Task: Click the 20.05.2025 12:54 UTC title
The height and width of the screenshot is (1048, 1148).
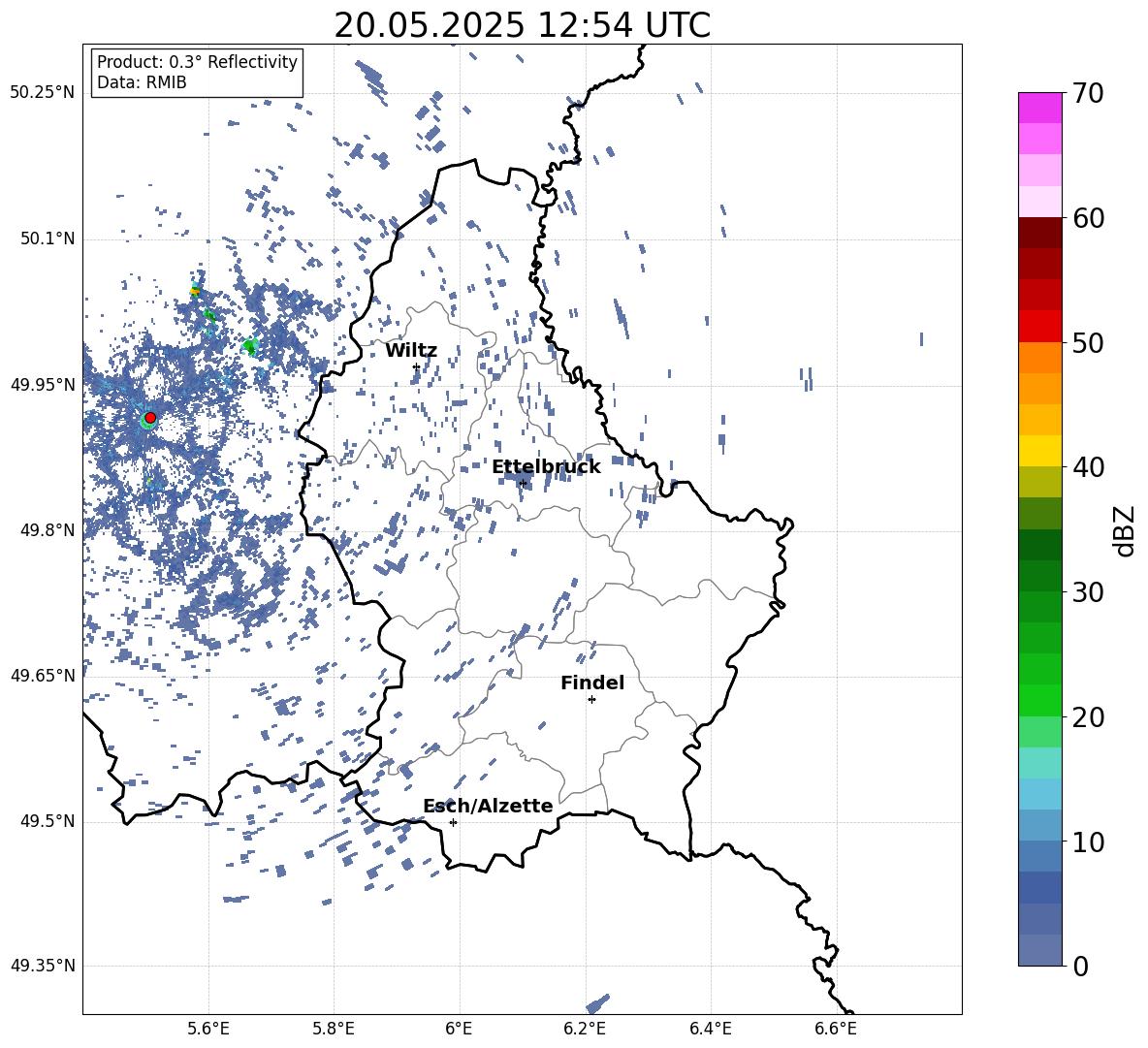Action: [x=522, y=25]
